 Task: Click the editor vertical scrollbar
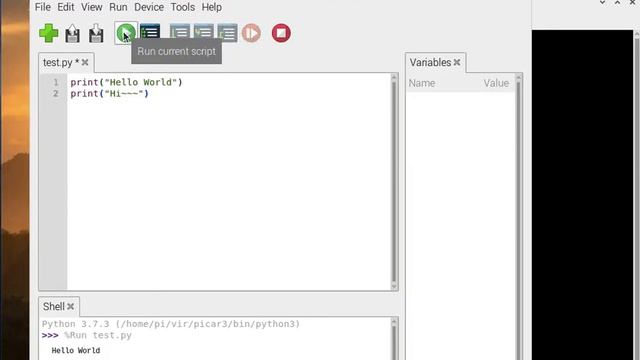[394, 182]
